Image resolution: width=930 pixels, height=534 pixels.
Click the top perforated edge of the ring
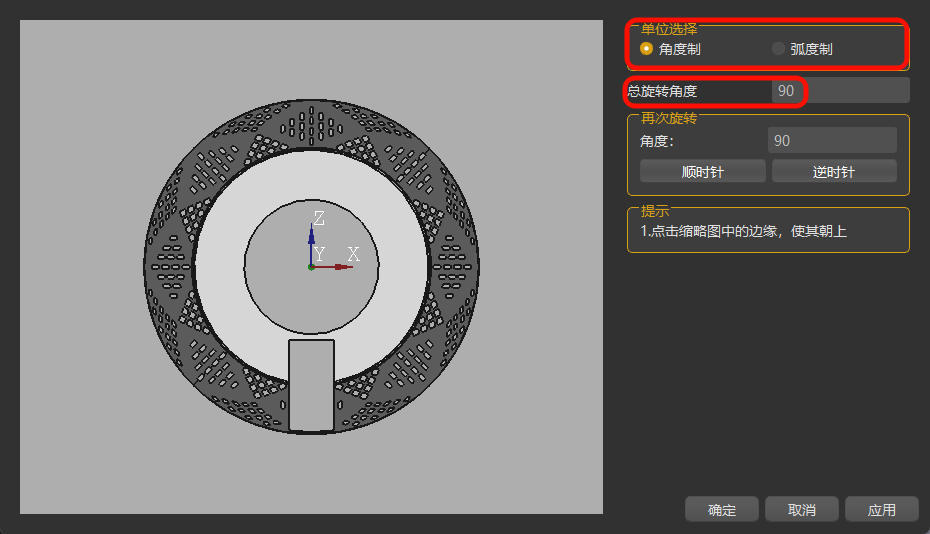tap(311, 124)
